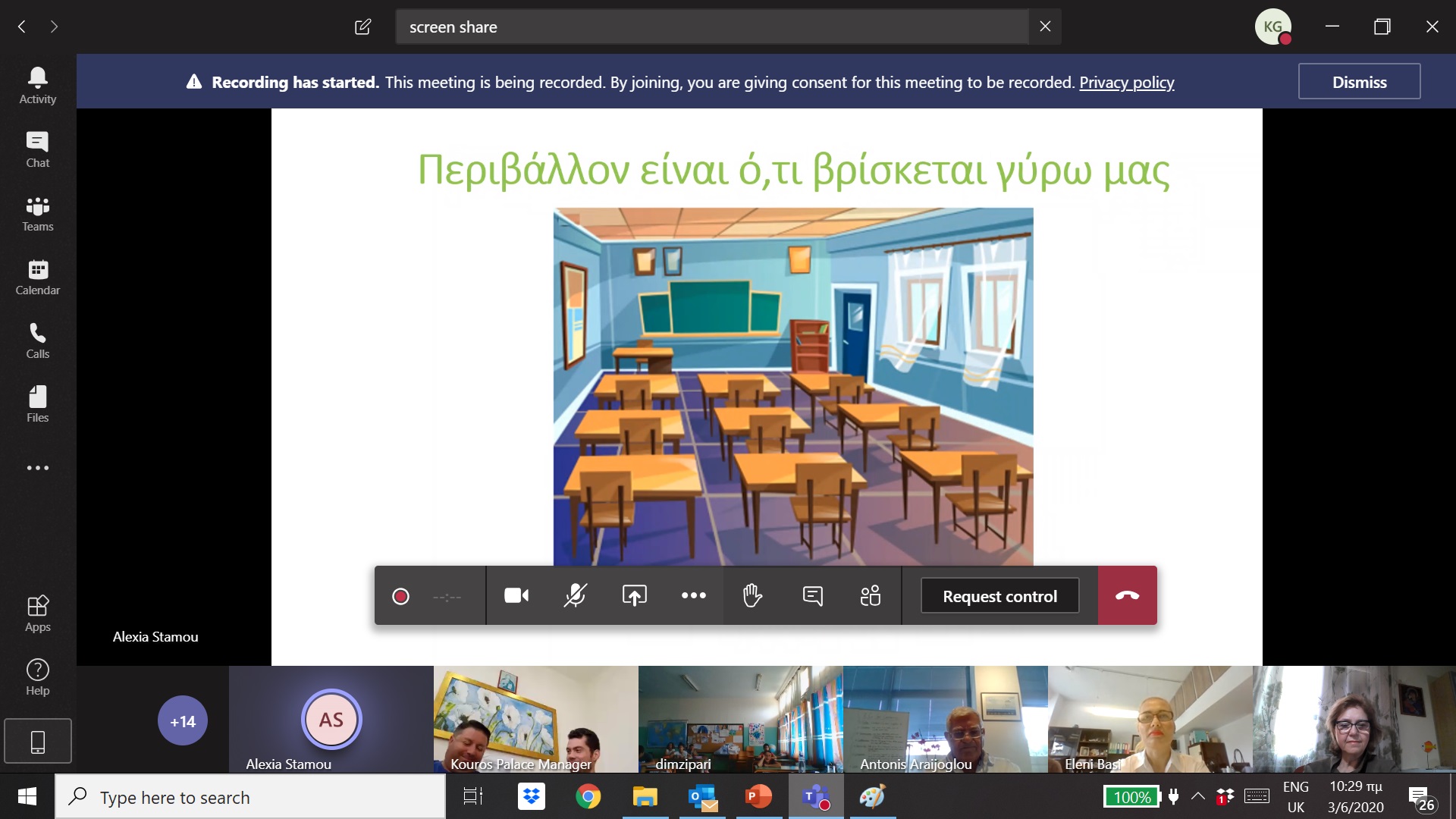Open the Chat section in sidebar

[37, 149]
